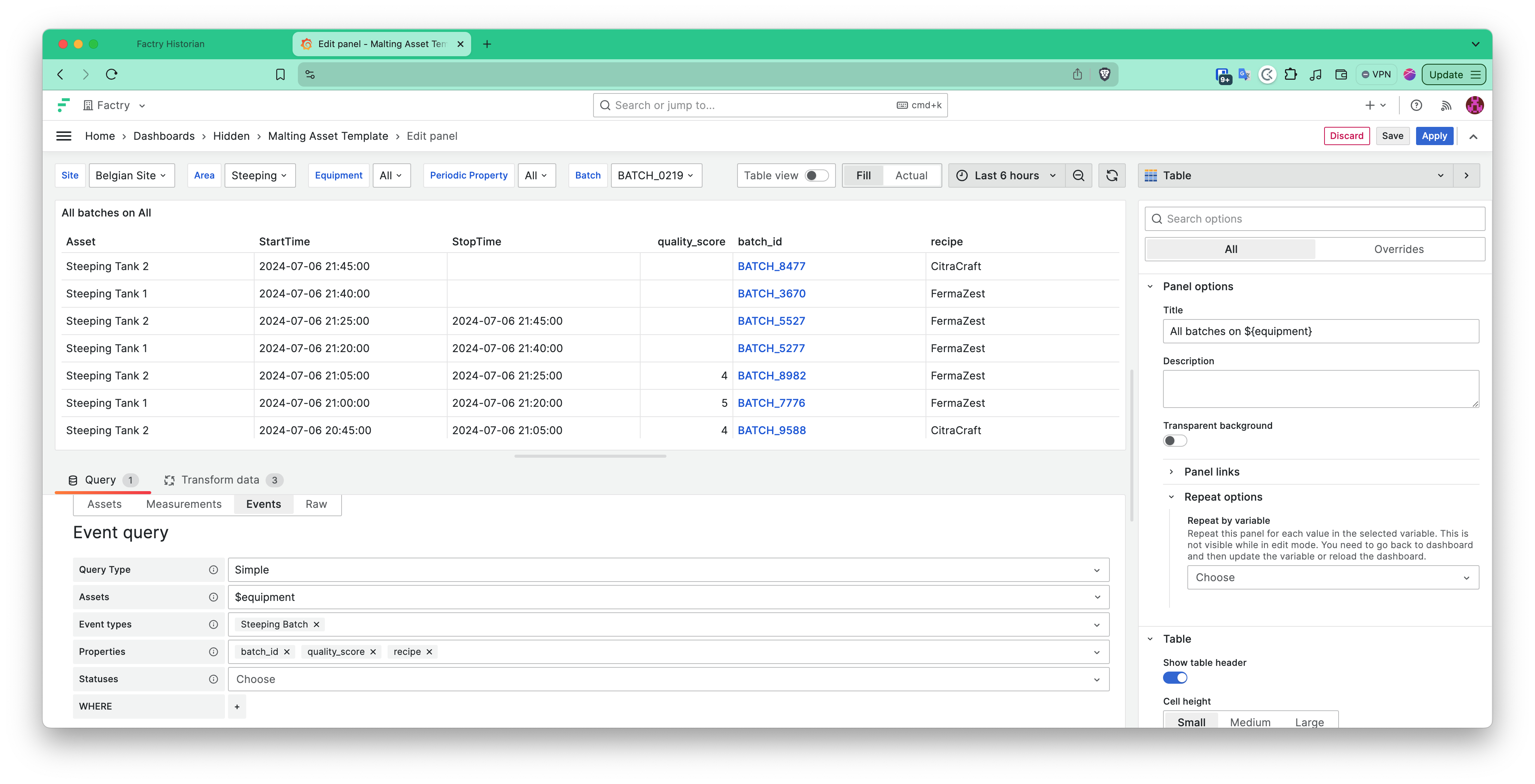The image size is (1535, 784).
Task: Open the browser wallet icon
Action: point(1341,74)
